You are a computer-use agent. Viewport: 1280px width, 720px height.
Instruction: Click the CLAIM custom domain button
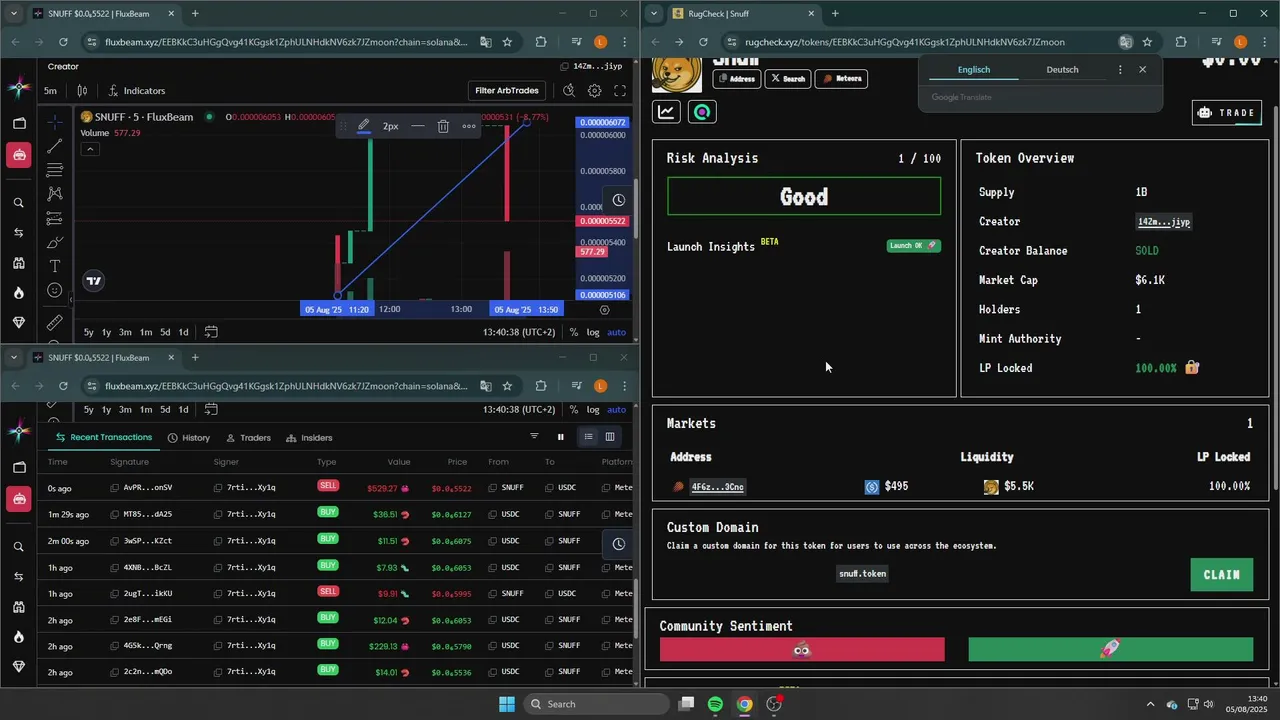click(x=1222, y=575)
